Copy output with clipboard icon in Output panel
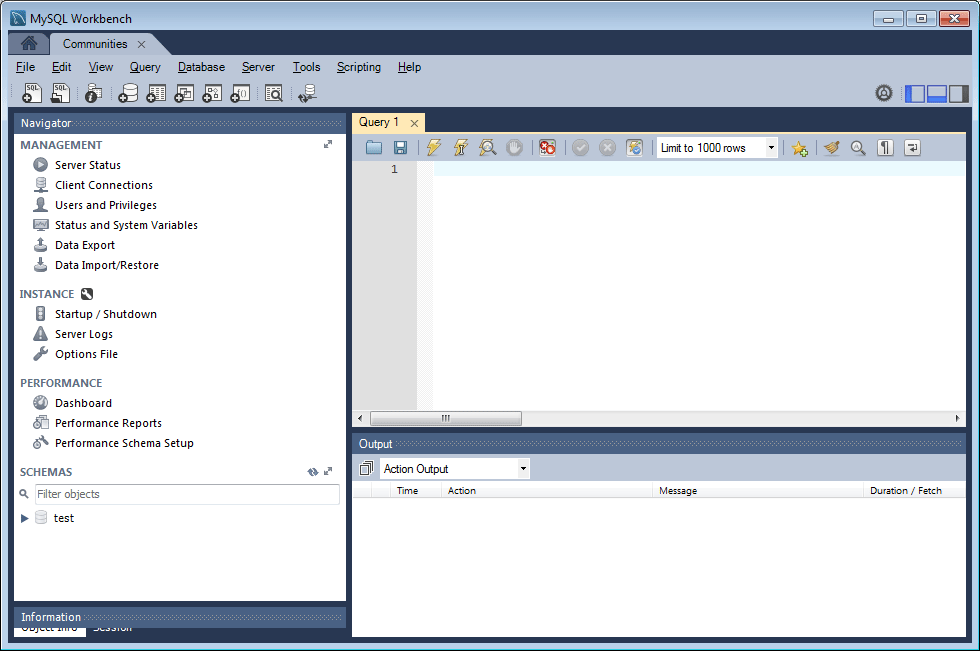The width and height of the screenshot is (980, 651). 366,468
